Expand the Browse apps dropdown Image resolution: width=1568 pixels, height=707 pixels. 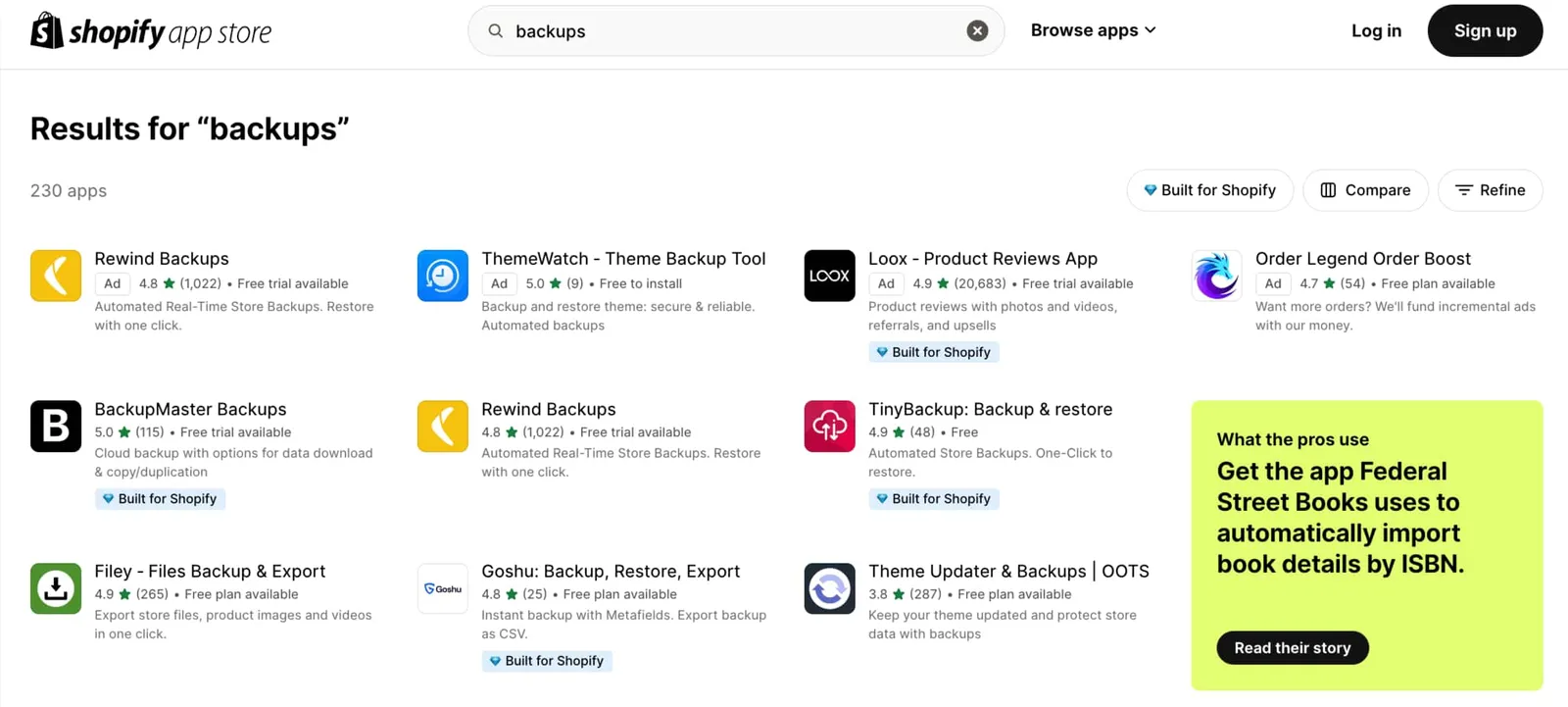click(1093, 30)
